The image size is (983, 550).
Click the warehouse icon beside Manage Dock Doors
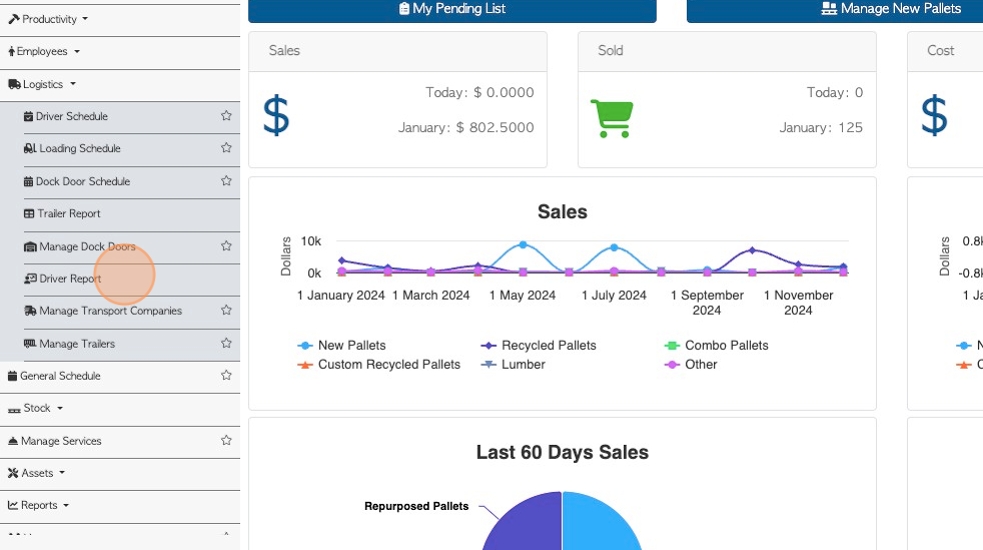click(30, 246)
